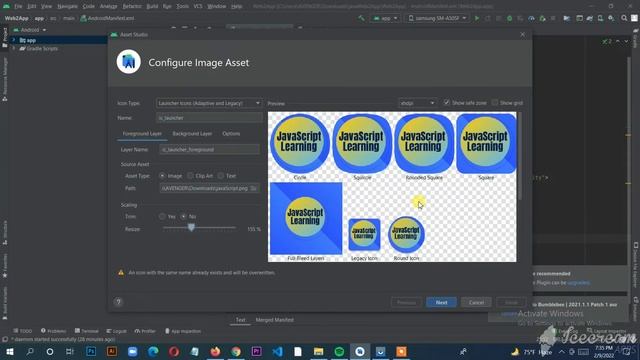Click the Name input field
Image resolution: width=640 pixels, height=360 pixels.
click(x=209, y=118)
